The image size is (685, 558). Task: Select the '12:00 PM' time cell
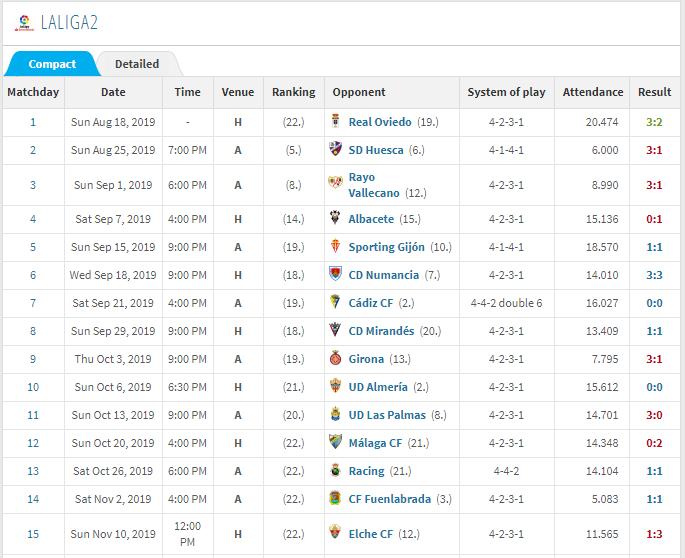[x=187, y=534]
